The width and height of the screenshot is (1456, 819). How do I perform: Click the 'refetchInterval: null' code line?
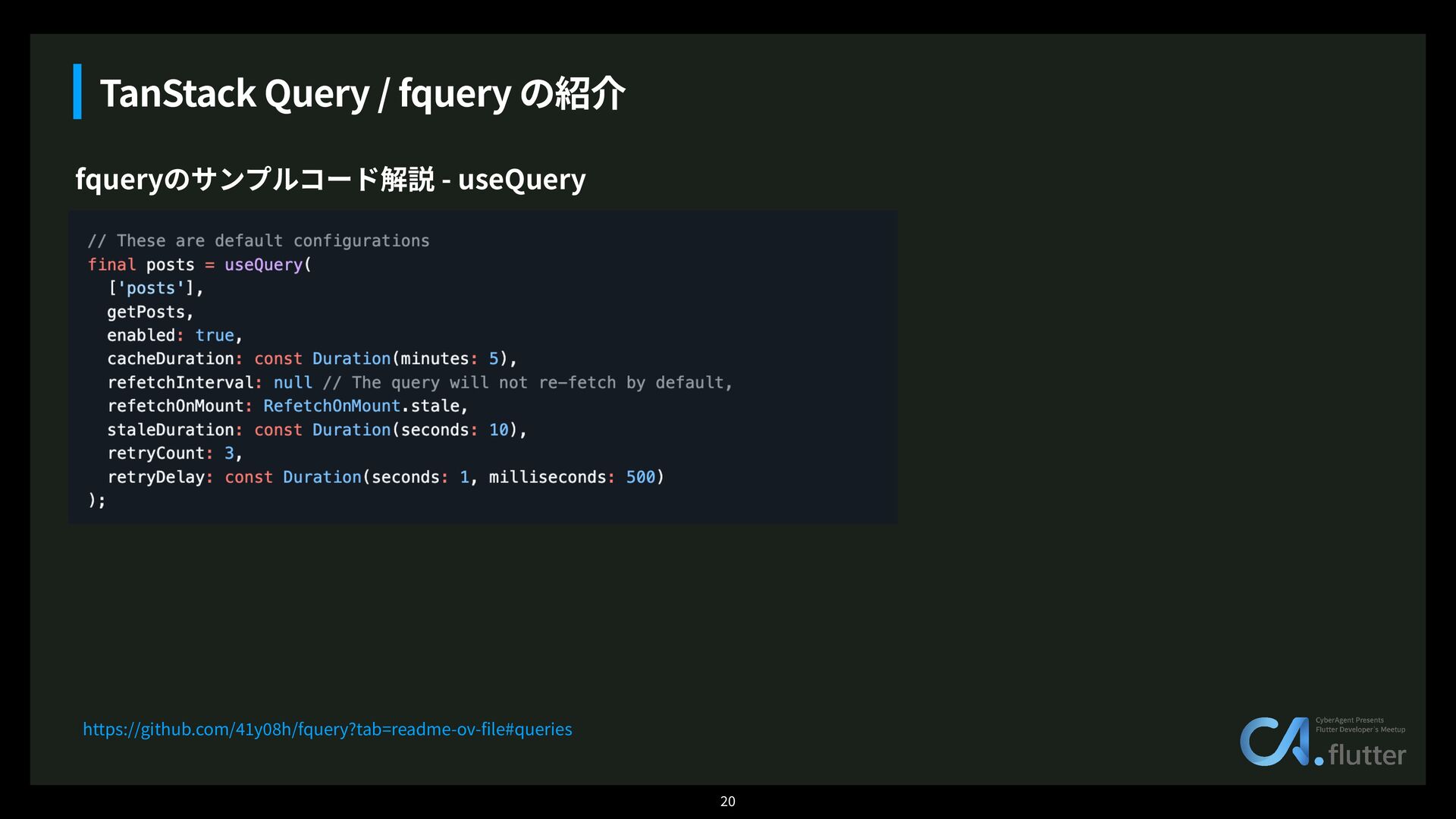pos(420,382)
